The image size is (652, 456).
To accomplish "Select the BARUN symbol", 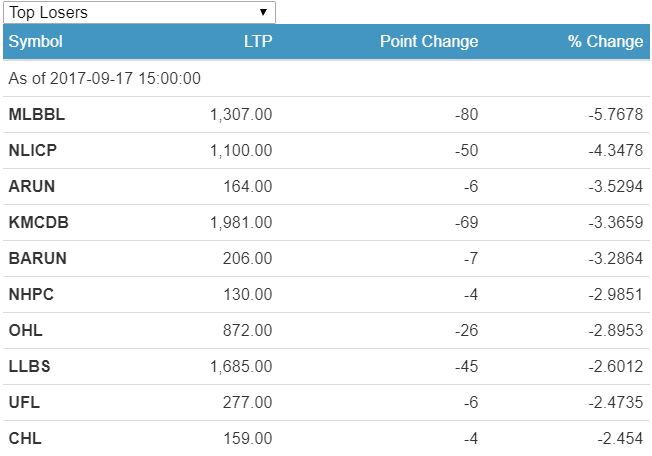I will 37,258.
